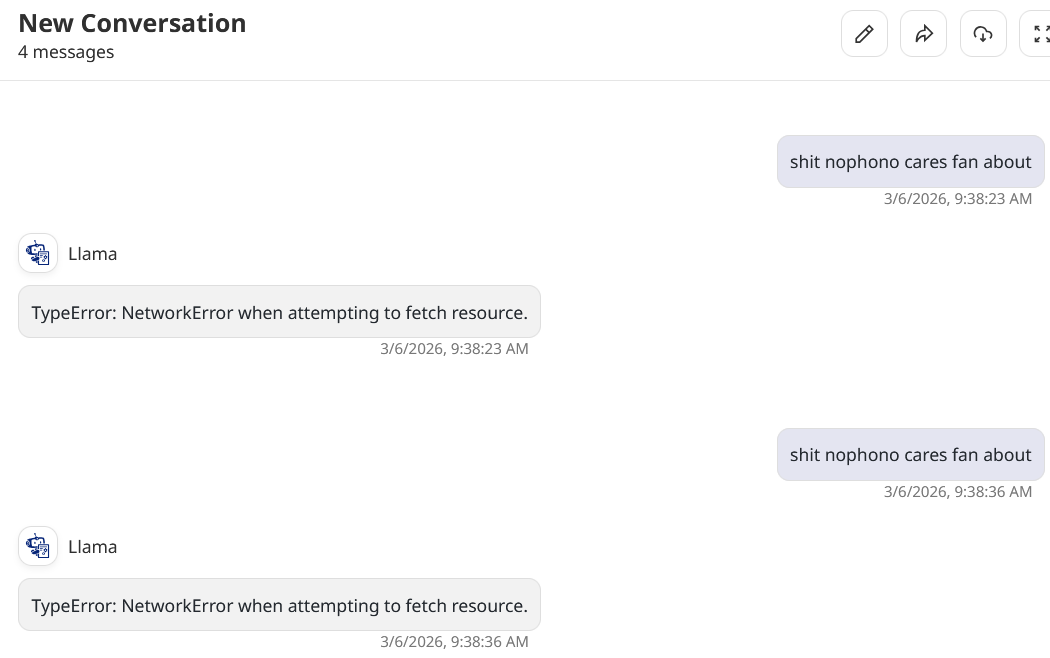This screenshot has width=1050, height=658.
Task: Click the second TypeError NetworkError response bubble
Action: click(x=279, y=606)
